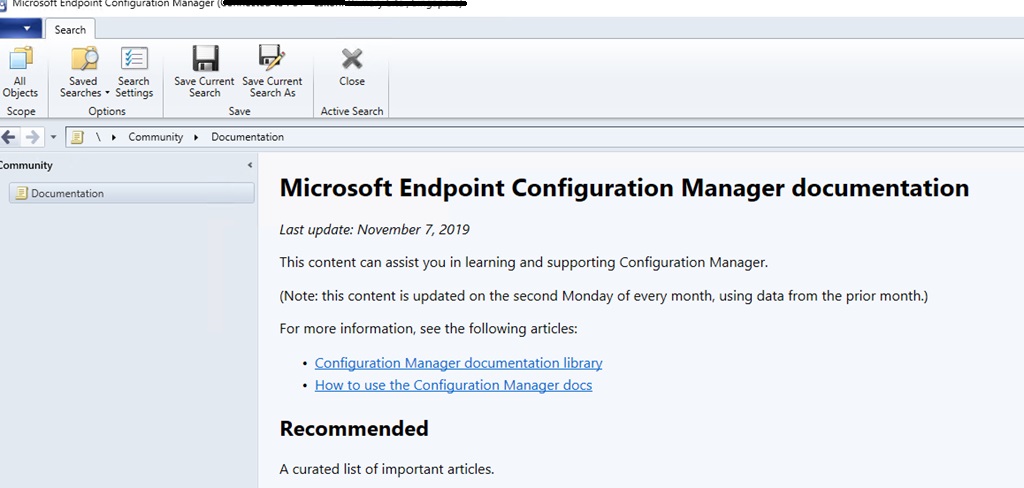Go back using the navigation arrow
Viewport: 1024px width, 488px height.
point(10,137)
